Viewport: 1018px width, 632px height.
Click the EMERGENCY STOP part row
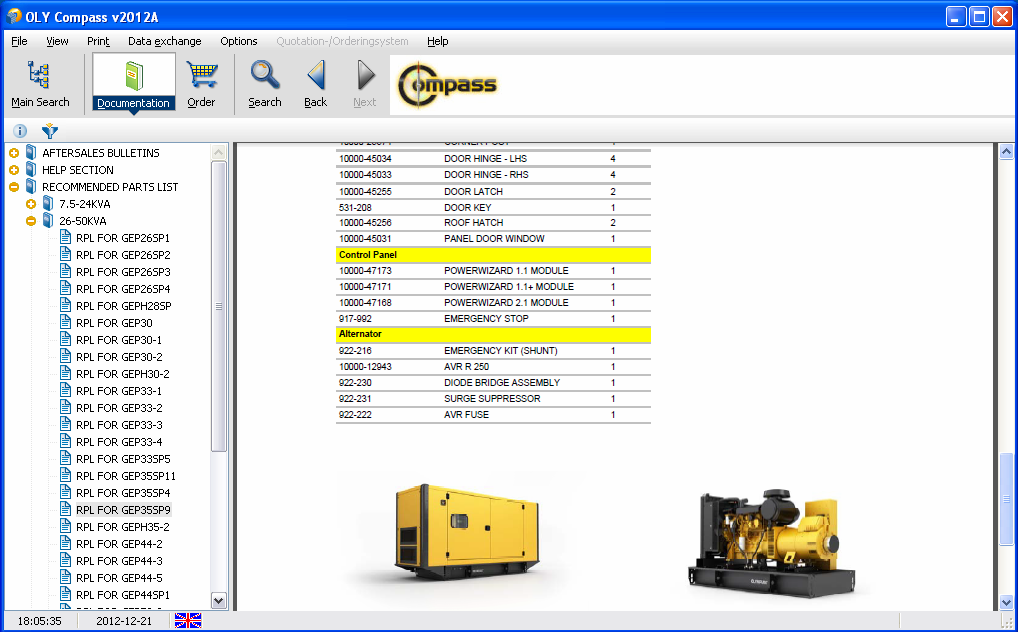(x=493, y=318)
